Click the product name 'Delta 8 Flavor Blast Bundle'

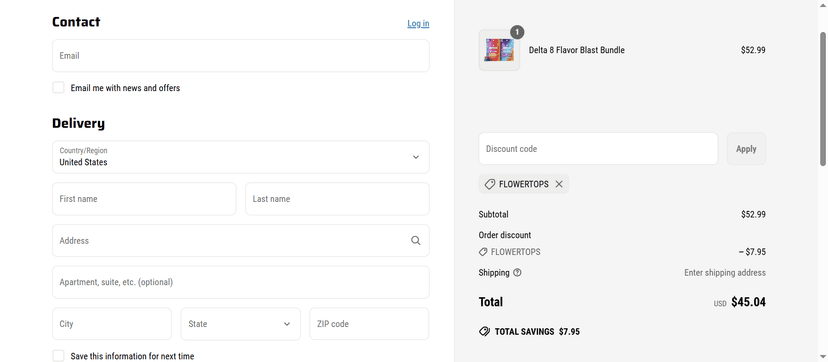pos(577,50)
